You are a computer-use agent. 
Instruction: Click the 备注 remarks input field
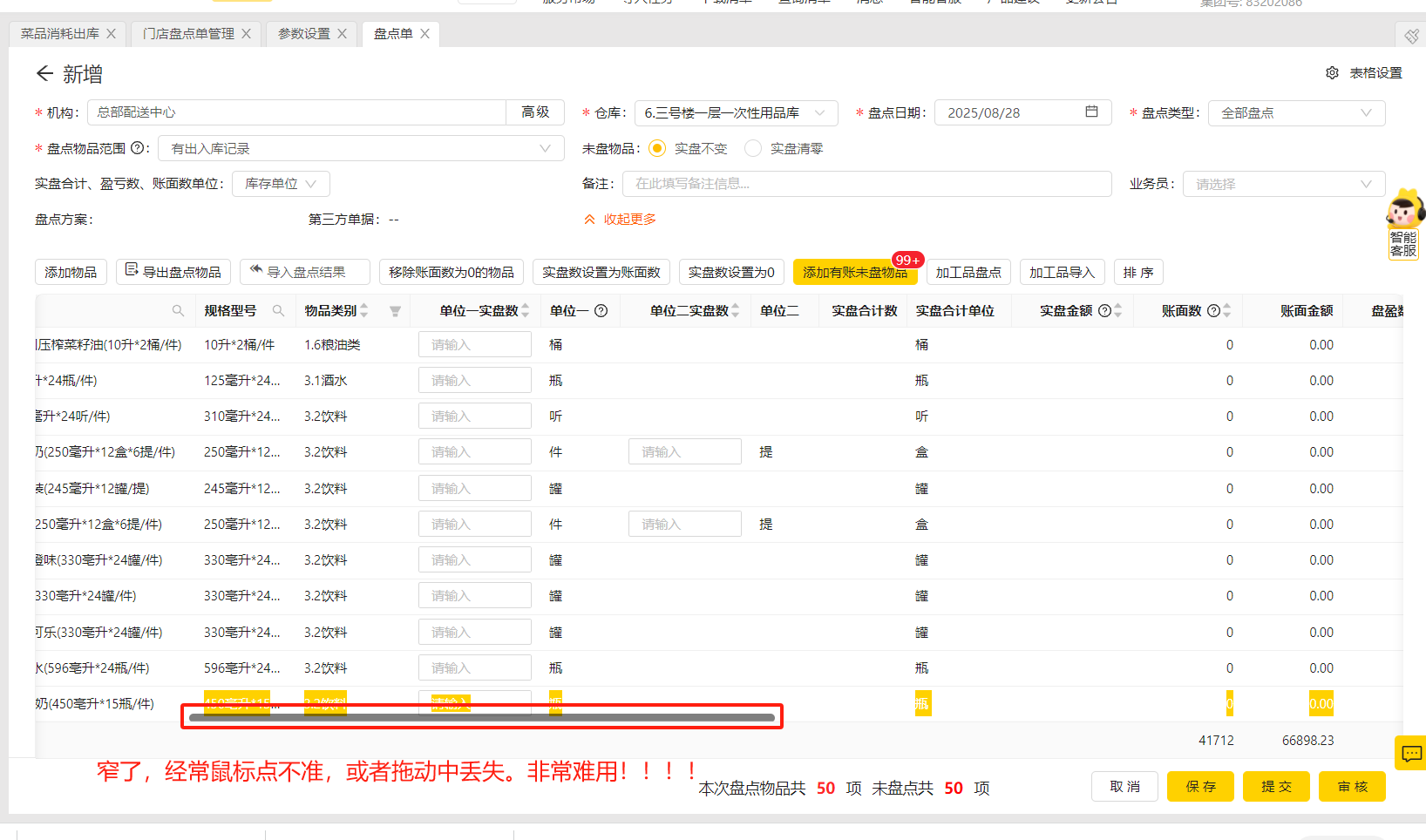coord(866,184)
